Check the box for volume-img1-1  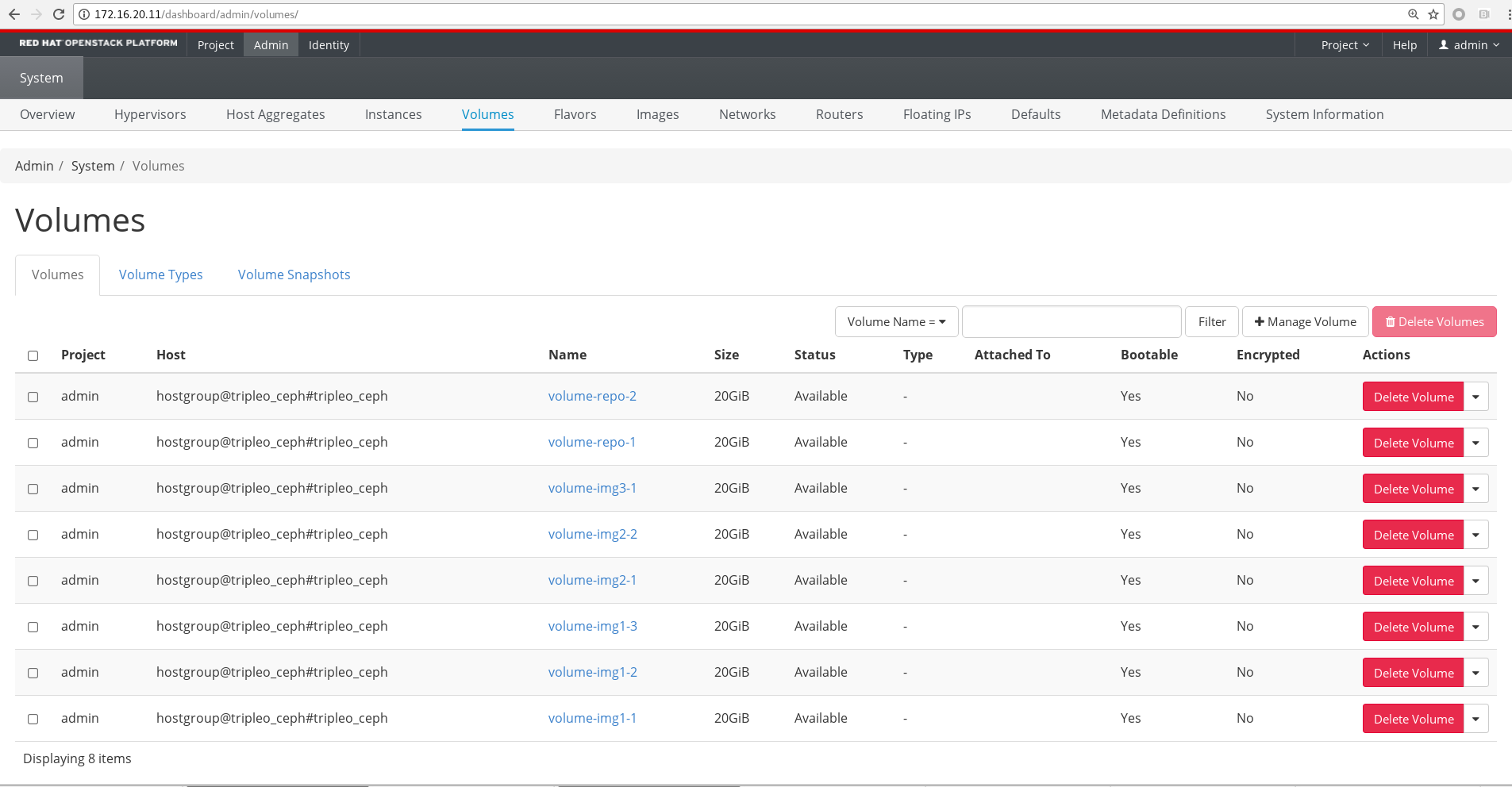33,719
